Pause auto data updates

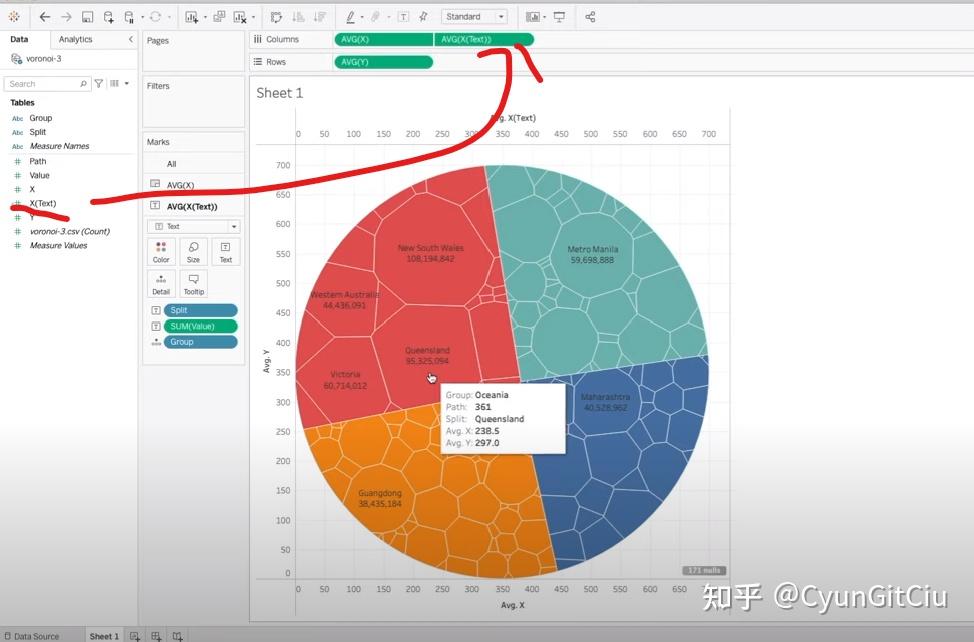pos(129,17)
